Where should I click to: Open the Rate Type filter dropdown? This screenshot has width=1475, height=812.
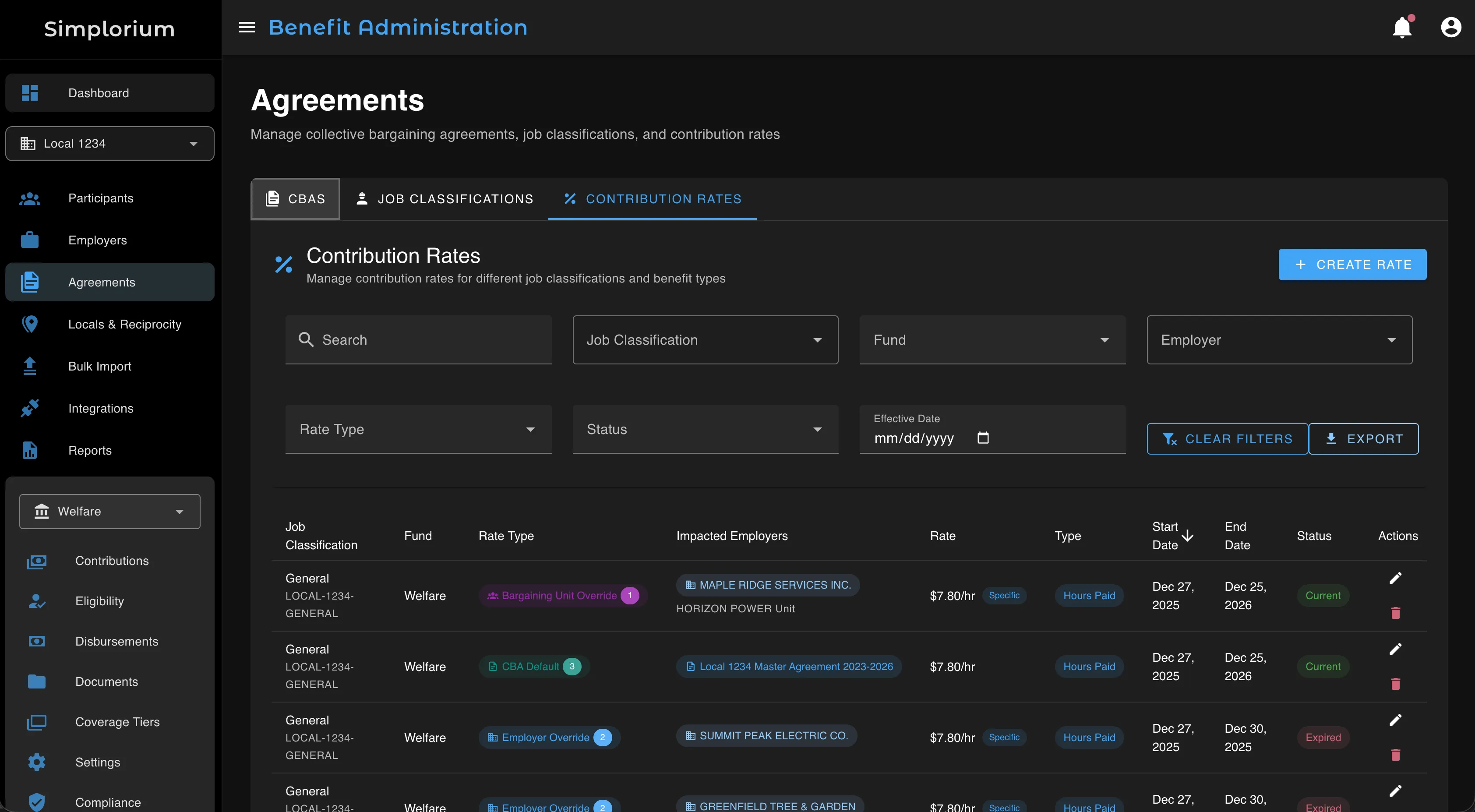[418, 430]
